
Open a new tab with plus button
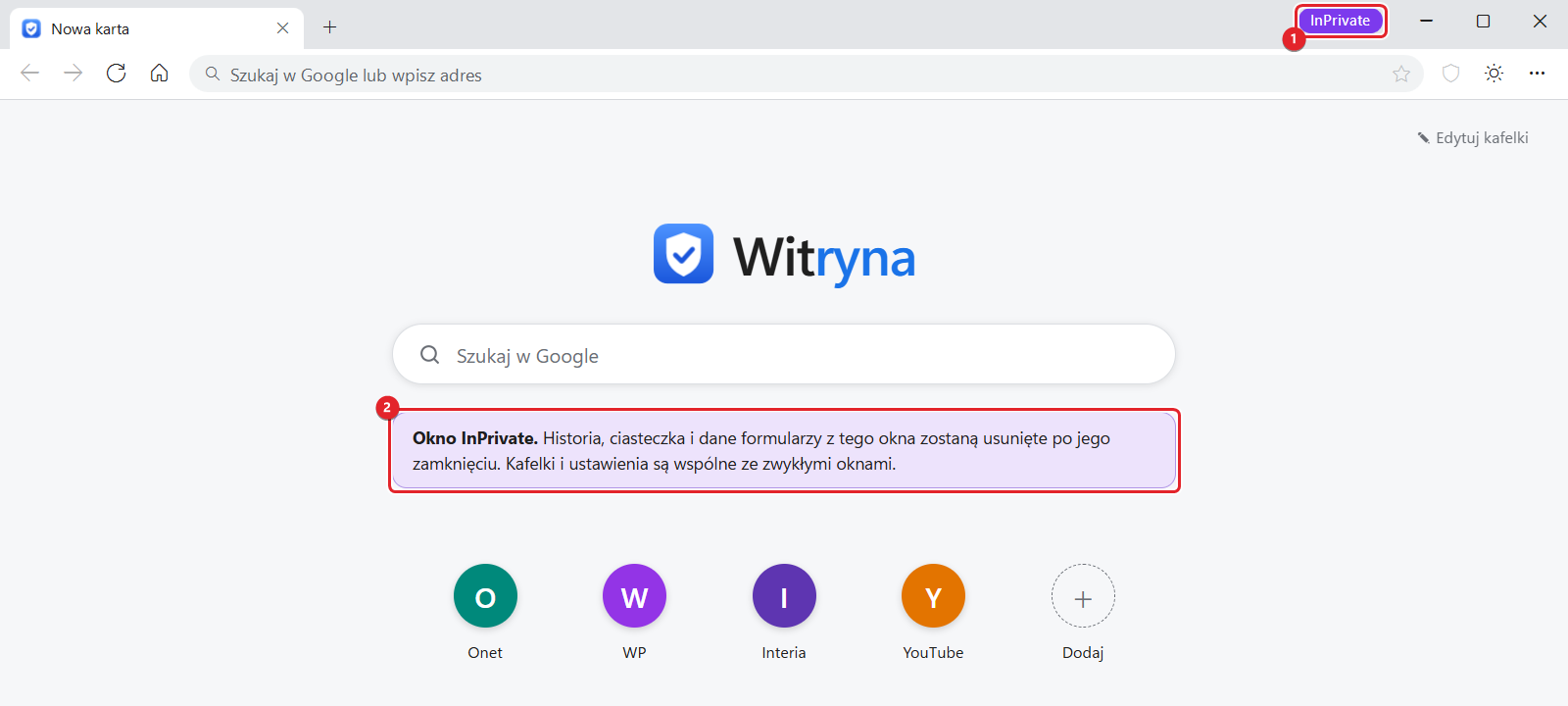(x=330, y=27)
